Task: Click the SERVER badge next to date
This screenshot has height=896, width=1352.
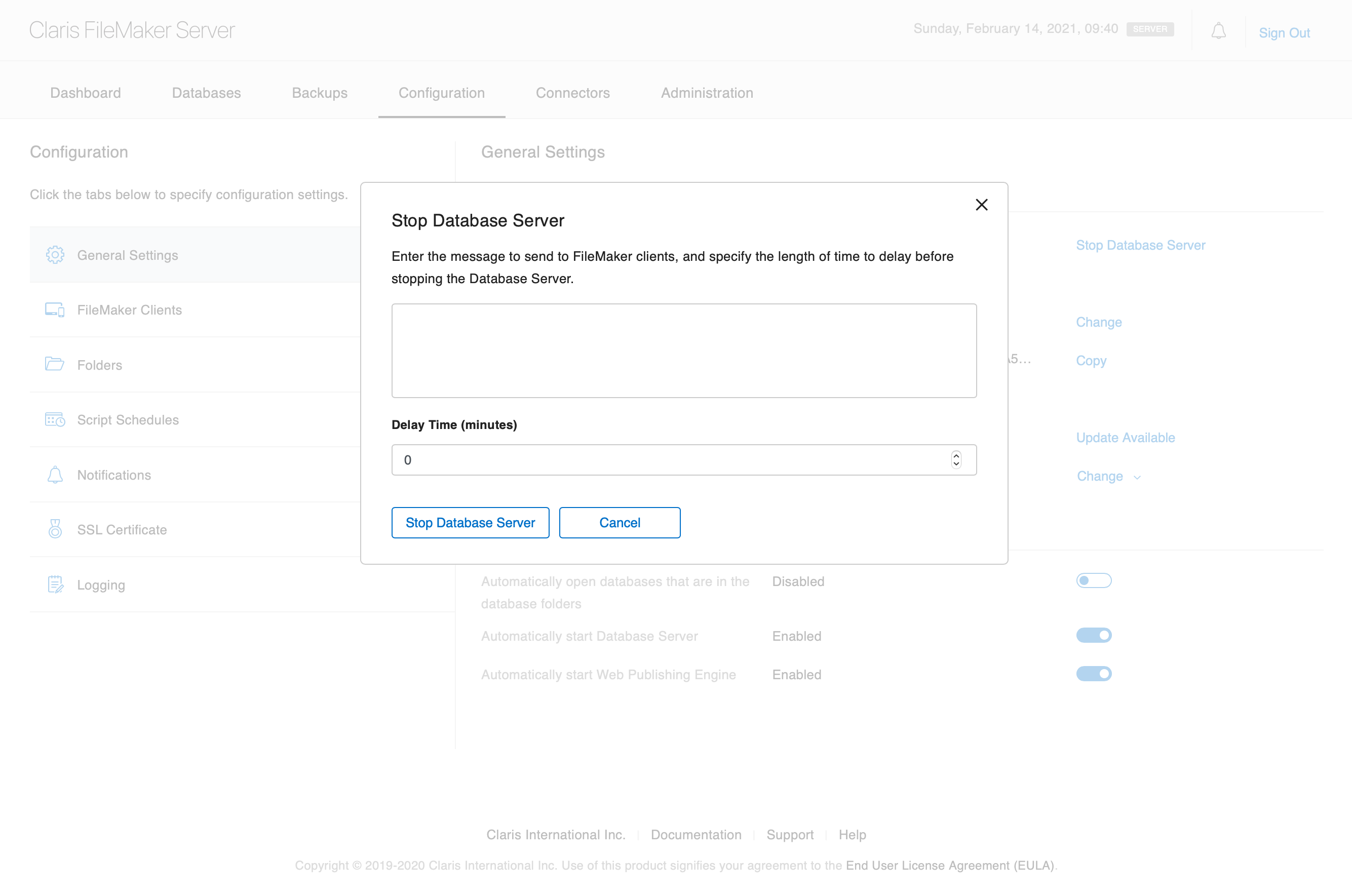Action: point(1150,29)
